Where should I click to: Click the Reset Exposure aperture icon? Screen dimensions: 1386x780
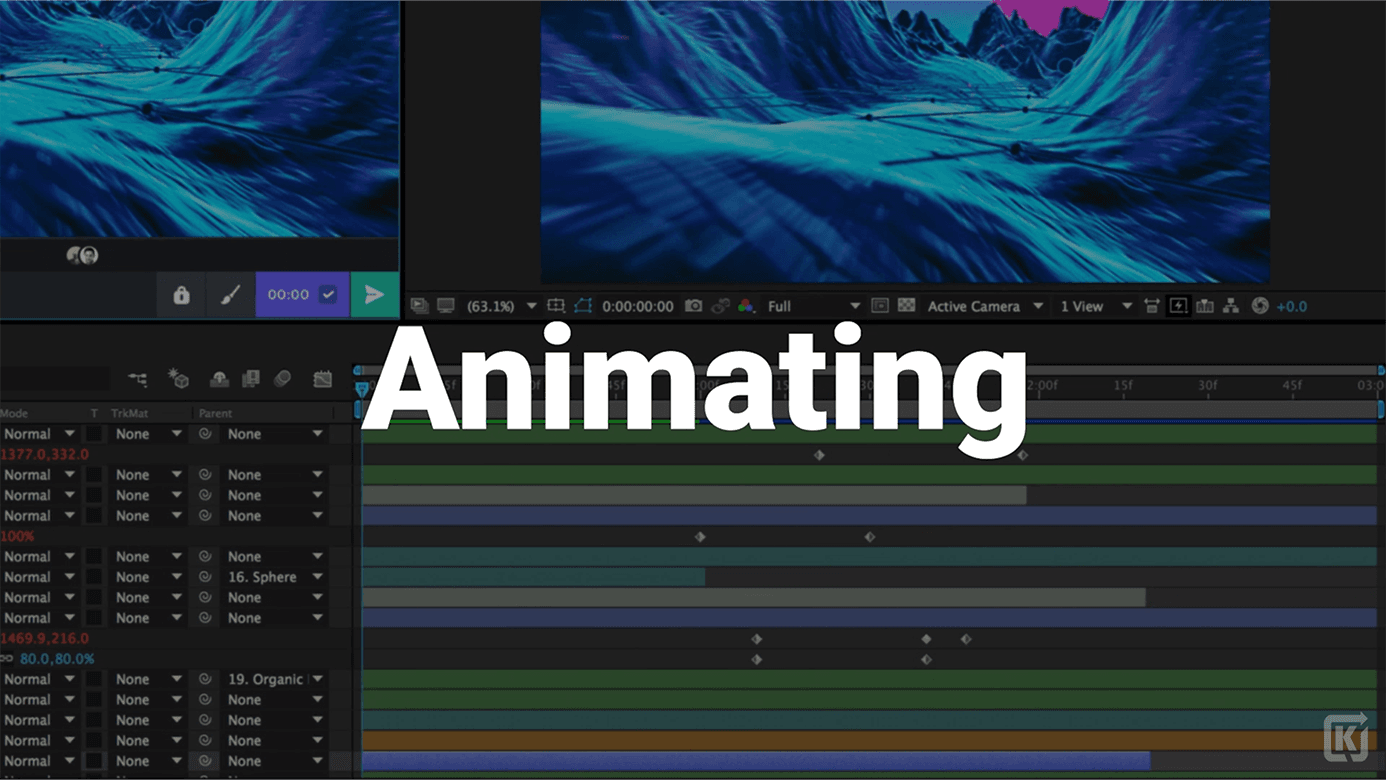[x=1260, y=306]
